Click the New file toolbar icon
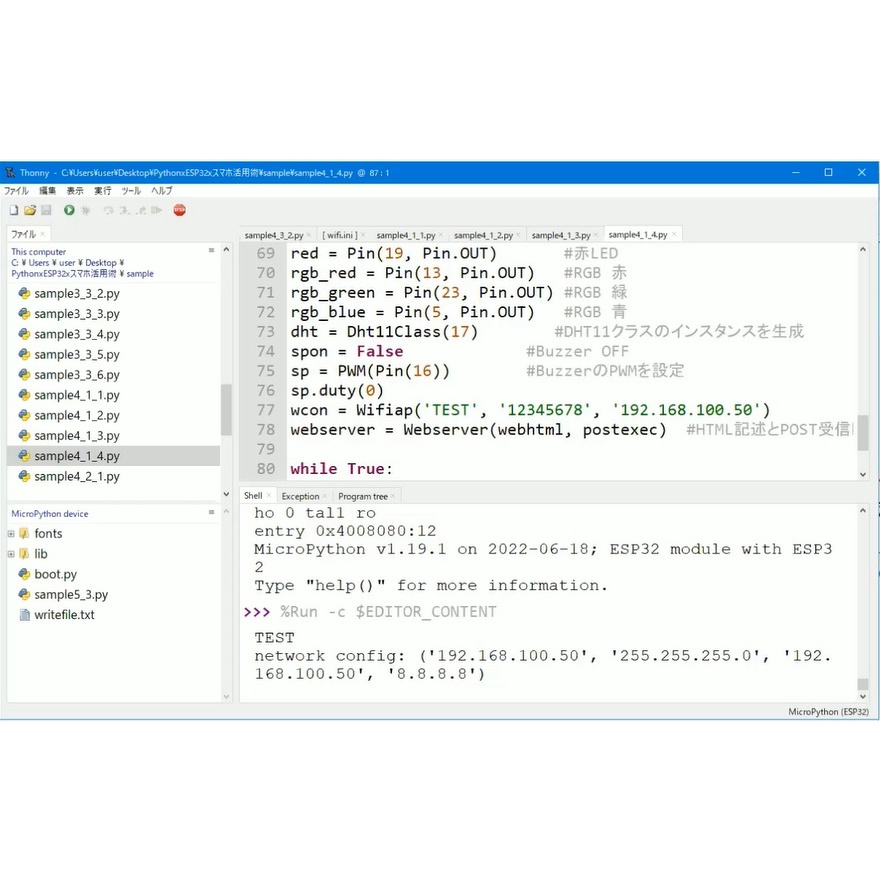 13,210
